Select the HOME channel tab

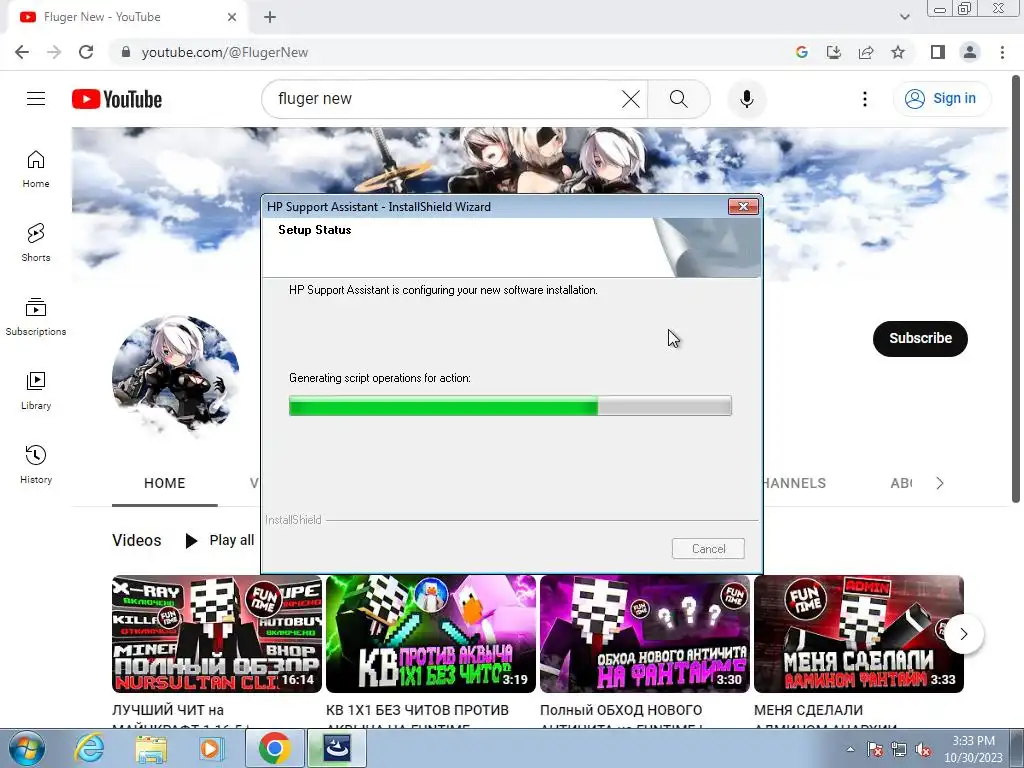click(x=165, y=483)
